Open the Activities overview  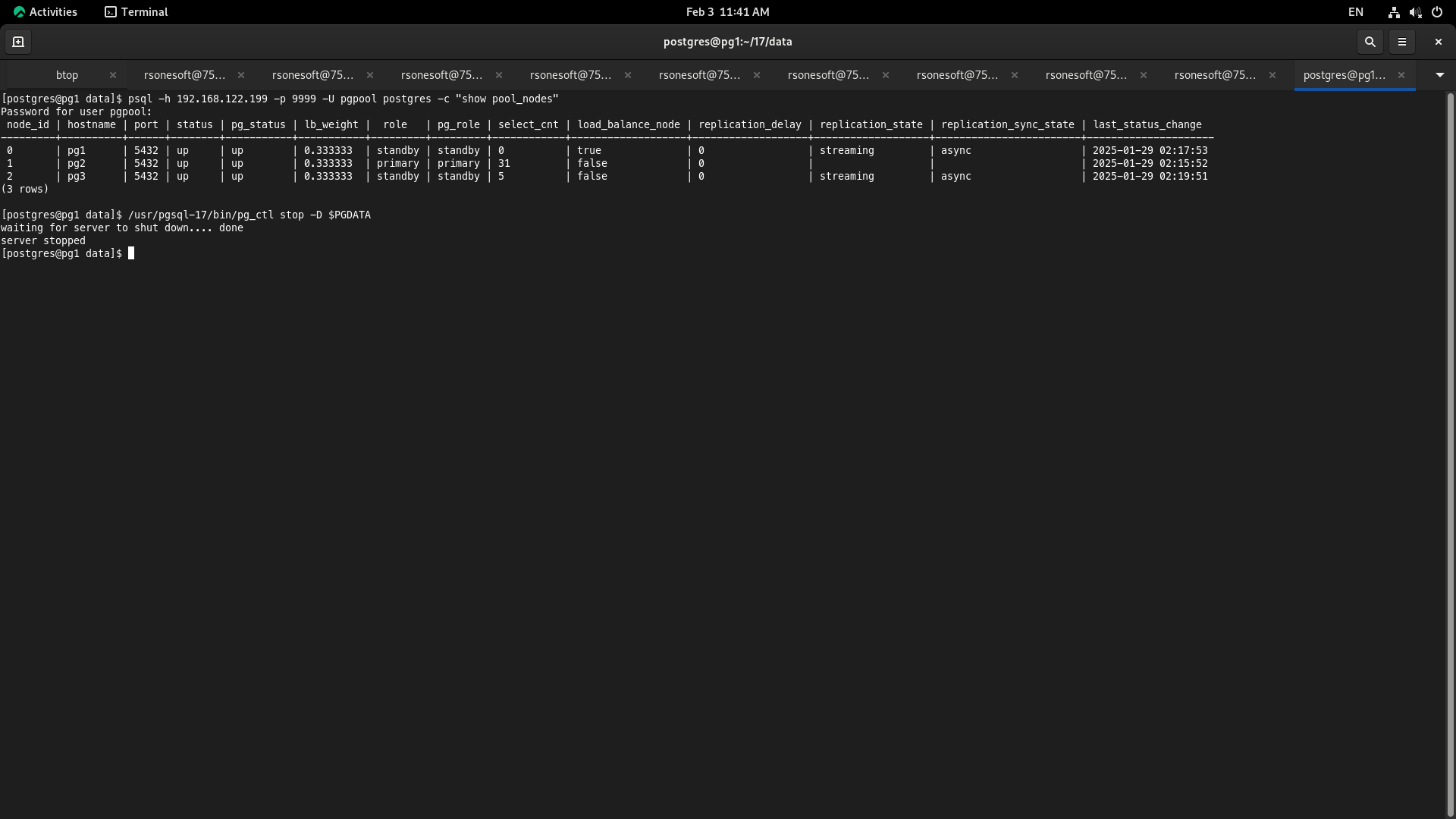[45, 12]
